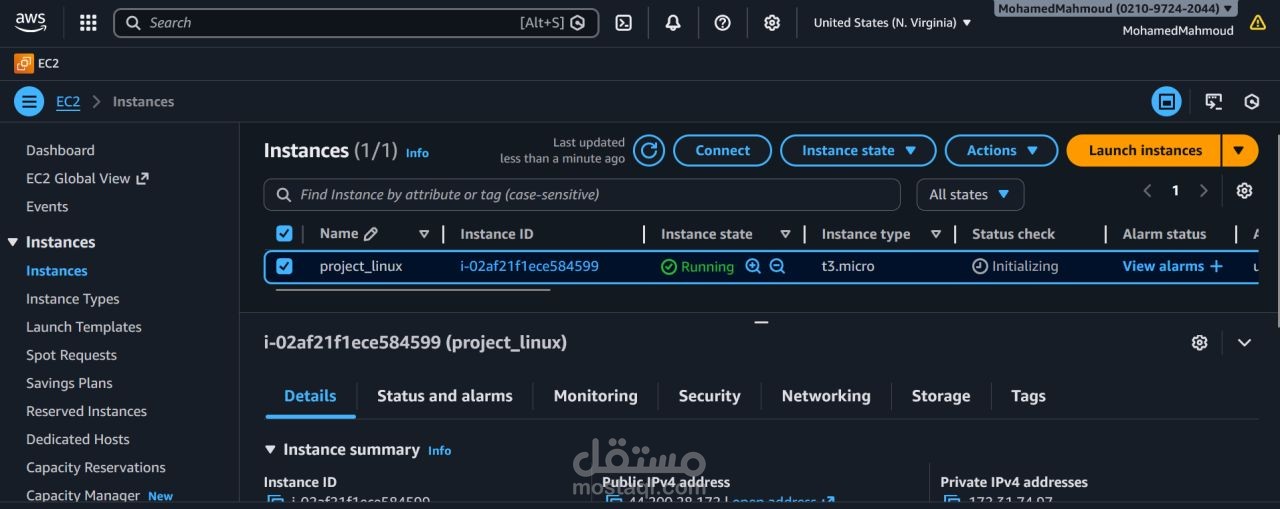1280x509 pixels.
Task: Open the All states filter dropdown
Action: coord(970,195)
